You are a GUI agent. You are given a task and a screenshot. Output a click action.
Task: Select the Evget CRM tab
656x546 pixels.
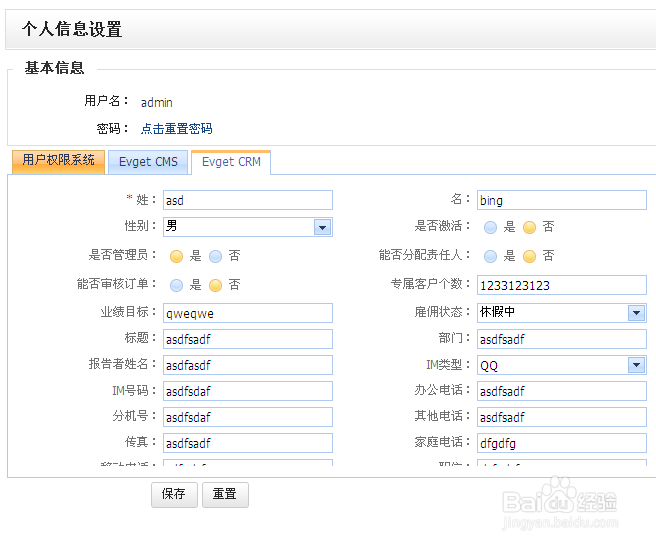[x=231, y=162]
